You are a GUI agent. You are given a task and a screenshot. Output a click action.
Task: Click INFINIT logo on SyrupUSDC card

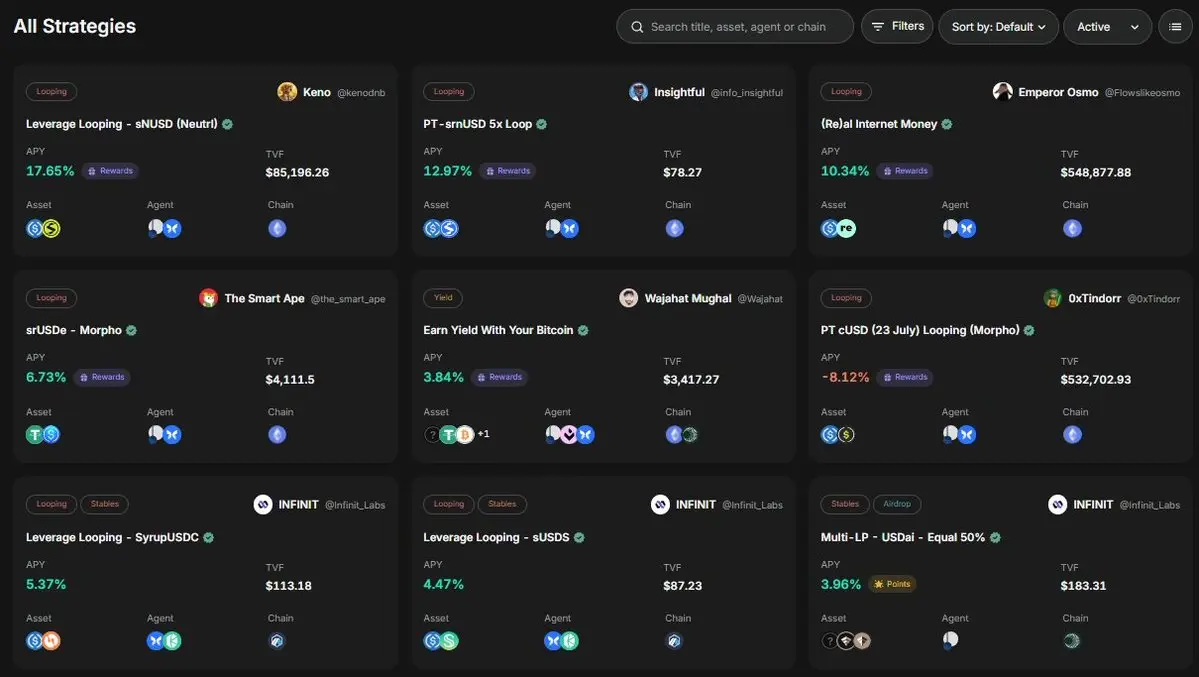point(262,505)
